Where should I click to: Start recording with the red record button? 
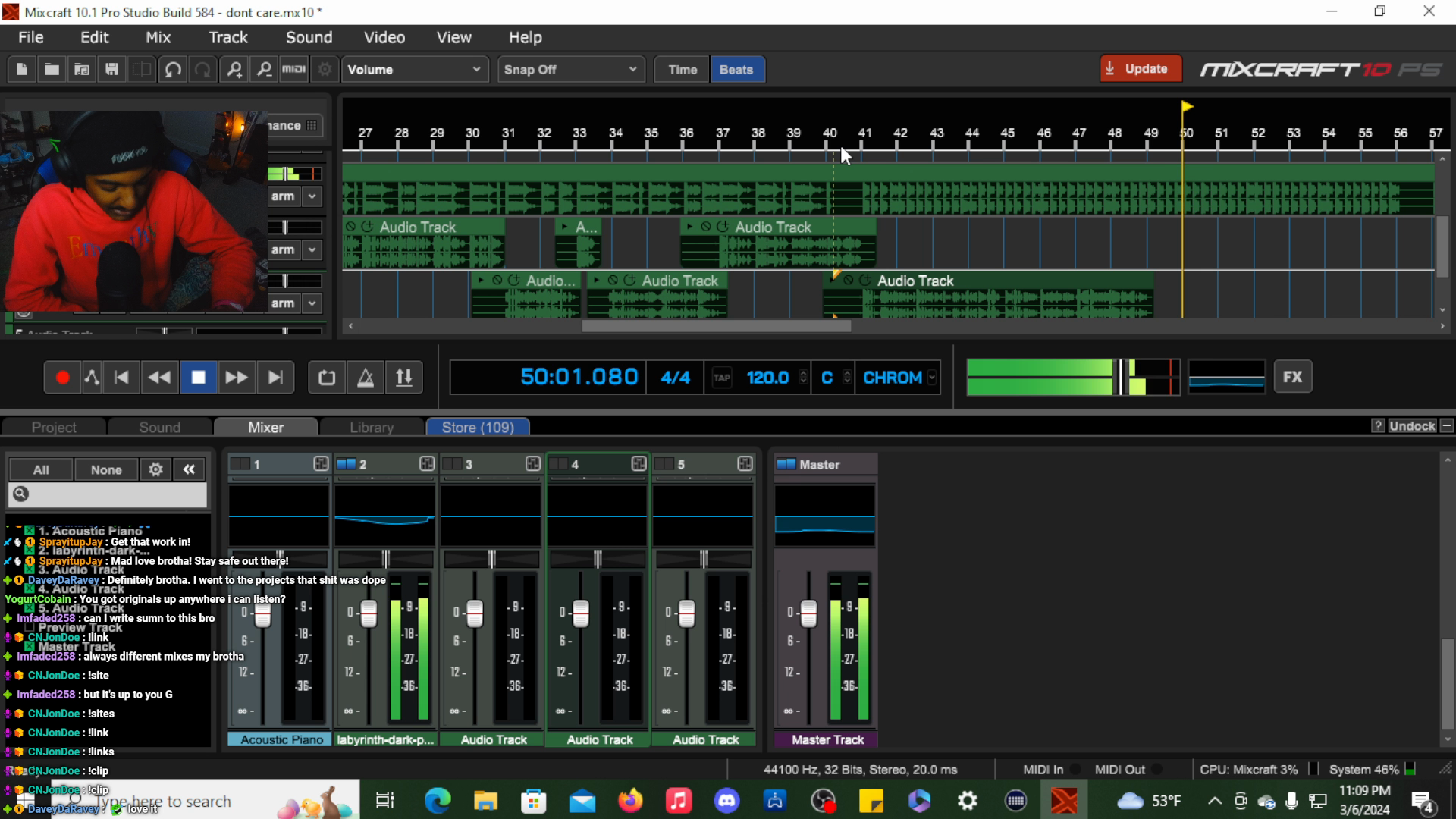63,378
